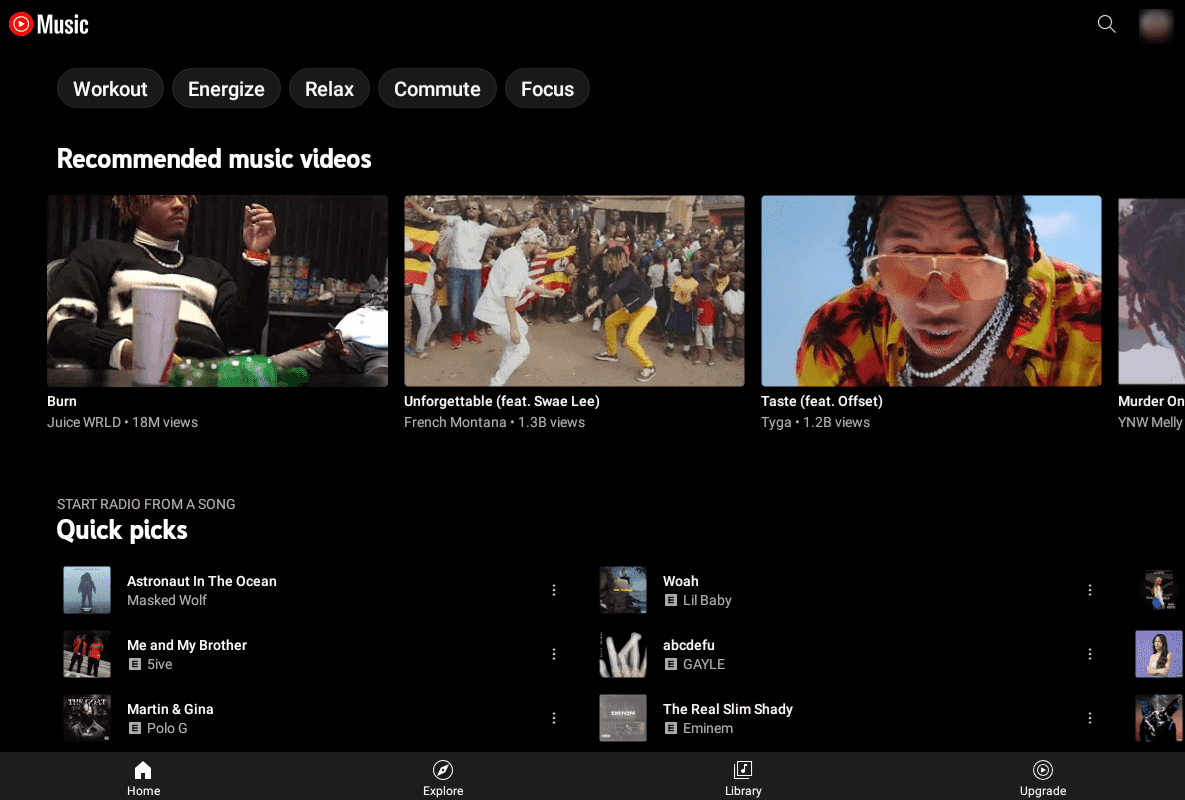Switch to the Explore tab
Viewport: 1185px width, 800px height.
443,778
